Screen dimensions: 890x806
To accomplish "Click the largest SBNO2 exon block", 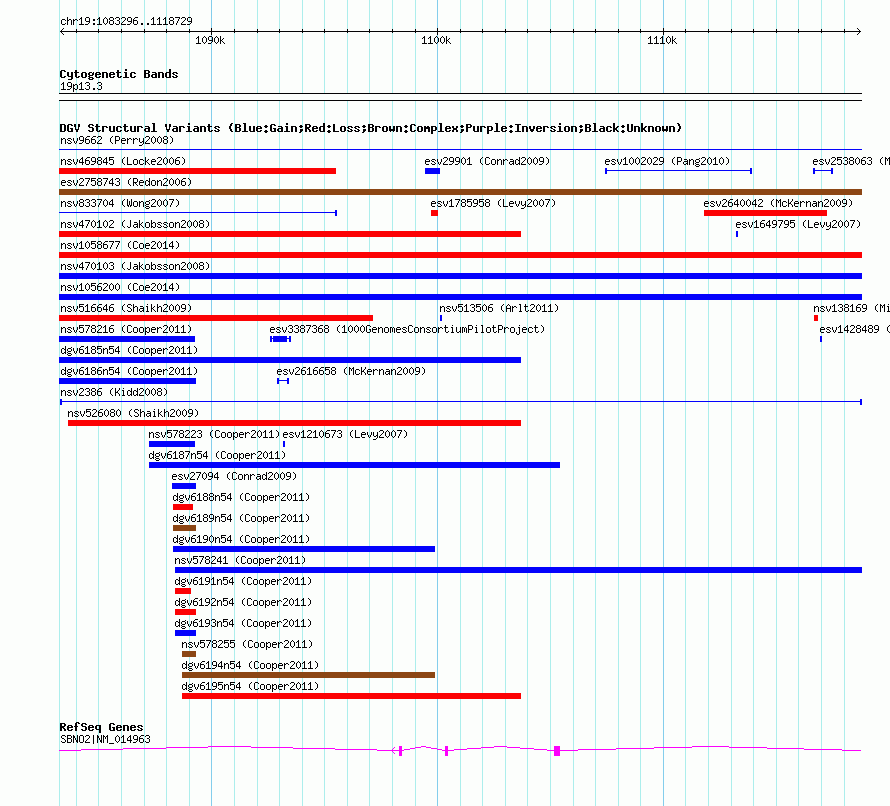I will [x=557, y=751].
